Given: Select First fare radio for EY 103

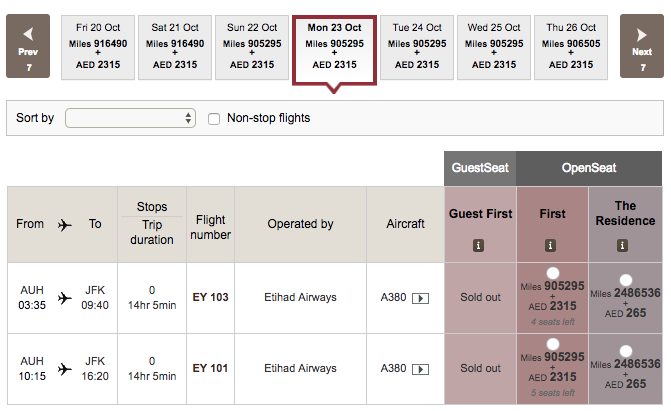Looking at the screenshot, I should click(552, 274).
